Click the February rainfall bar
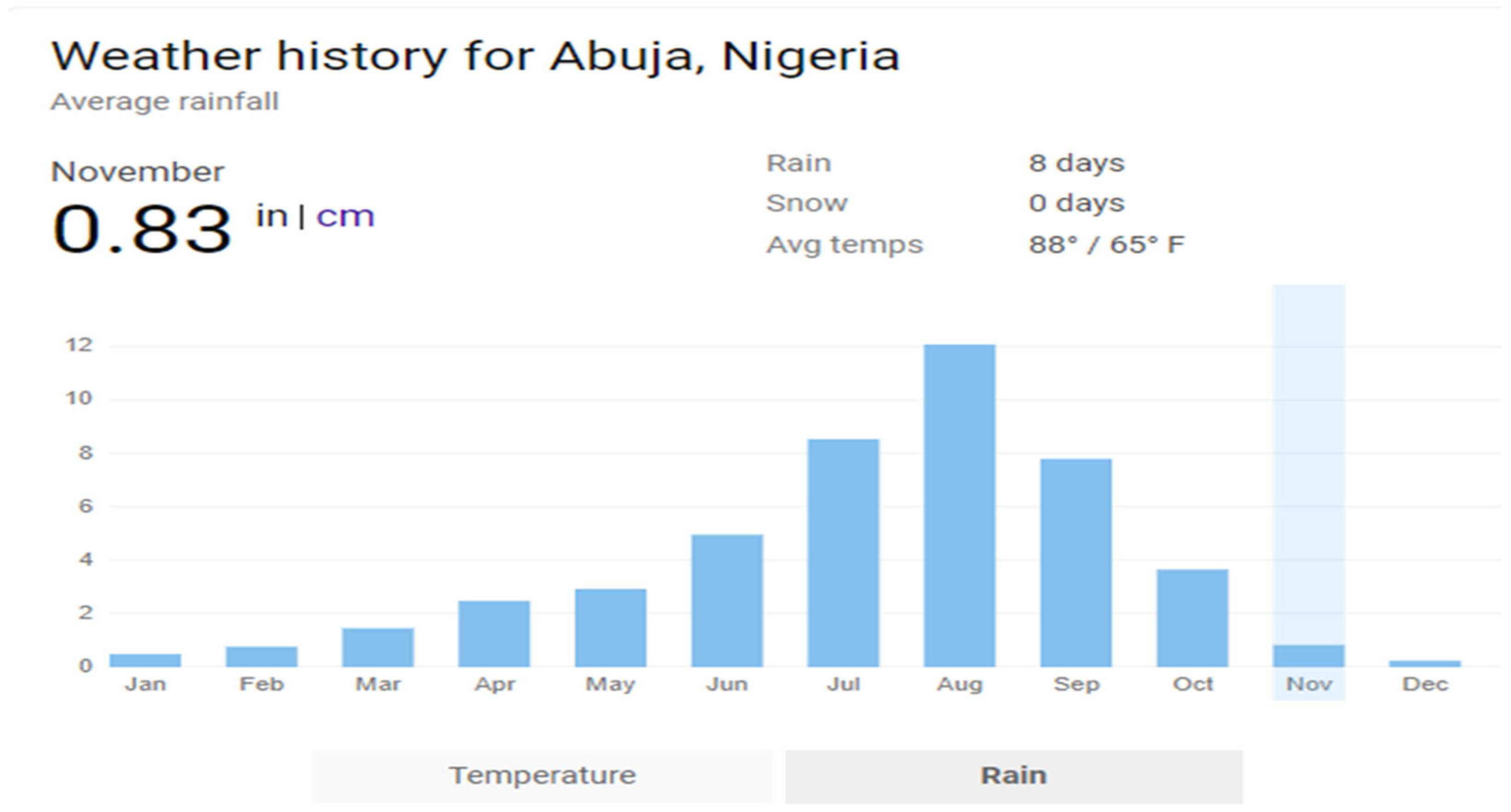1511x812 pixels. 262,657
